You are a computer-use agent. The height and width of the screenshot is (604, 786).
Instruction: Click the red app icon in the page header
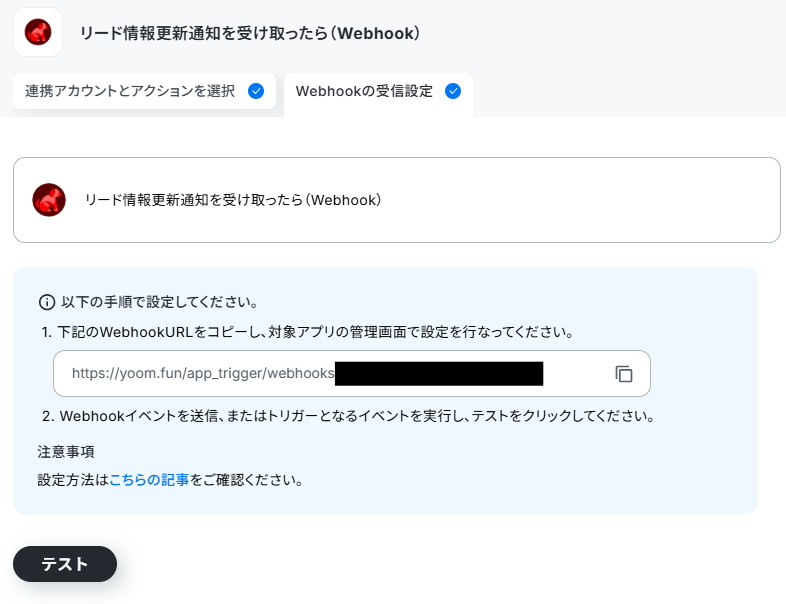click(38, 32)
